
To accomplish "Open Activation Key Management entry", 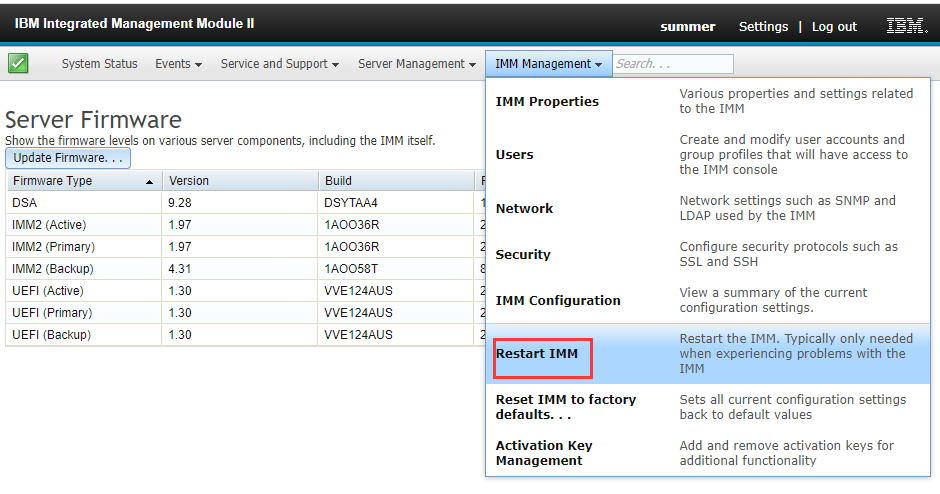I will (708, 453).
